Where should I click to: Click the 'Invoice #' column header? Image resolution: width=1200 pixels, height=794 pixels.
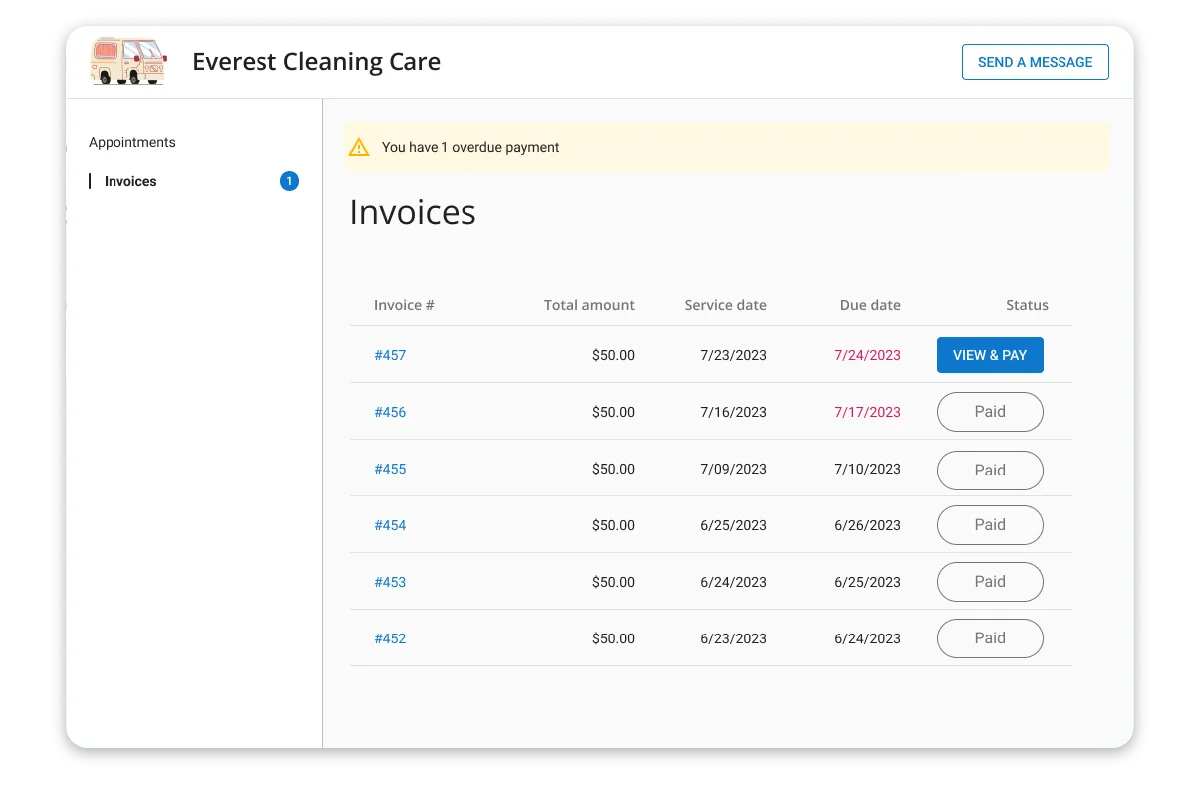(x=404, y=305)
